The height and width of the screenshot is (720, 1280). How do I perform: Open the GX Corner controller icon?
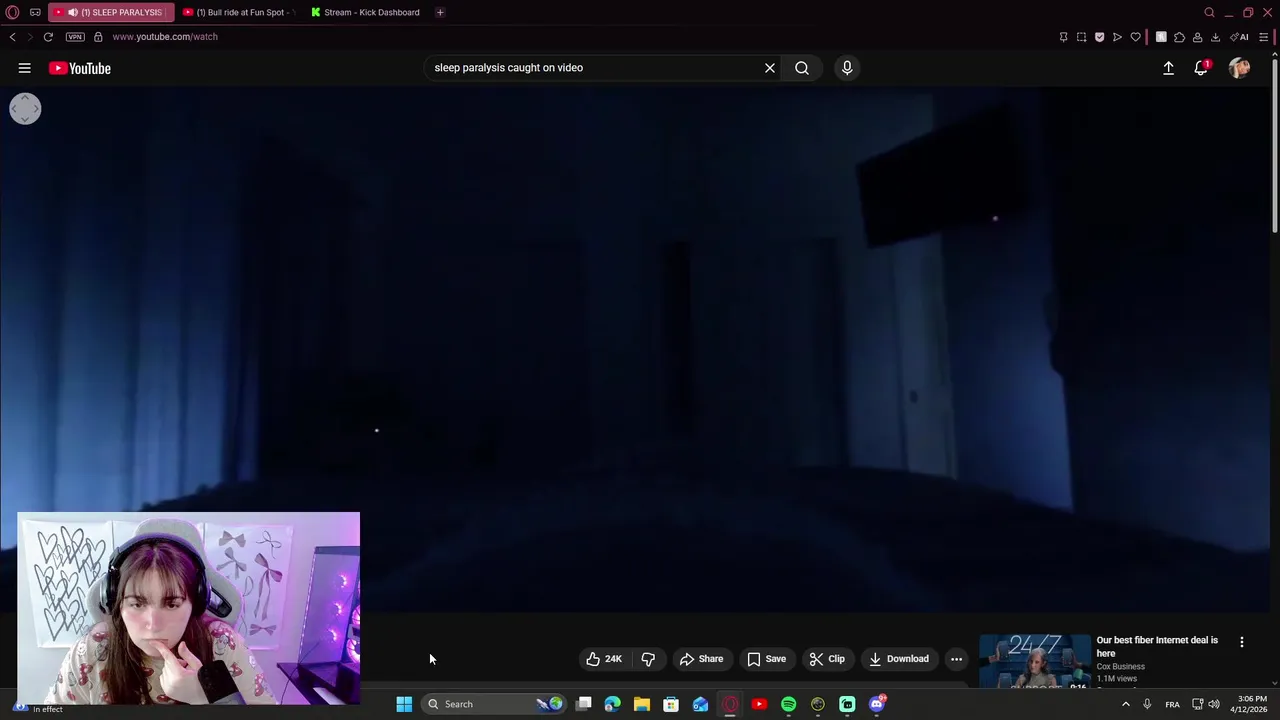(35, 12)
